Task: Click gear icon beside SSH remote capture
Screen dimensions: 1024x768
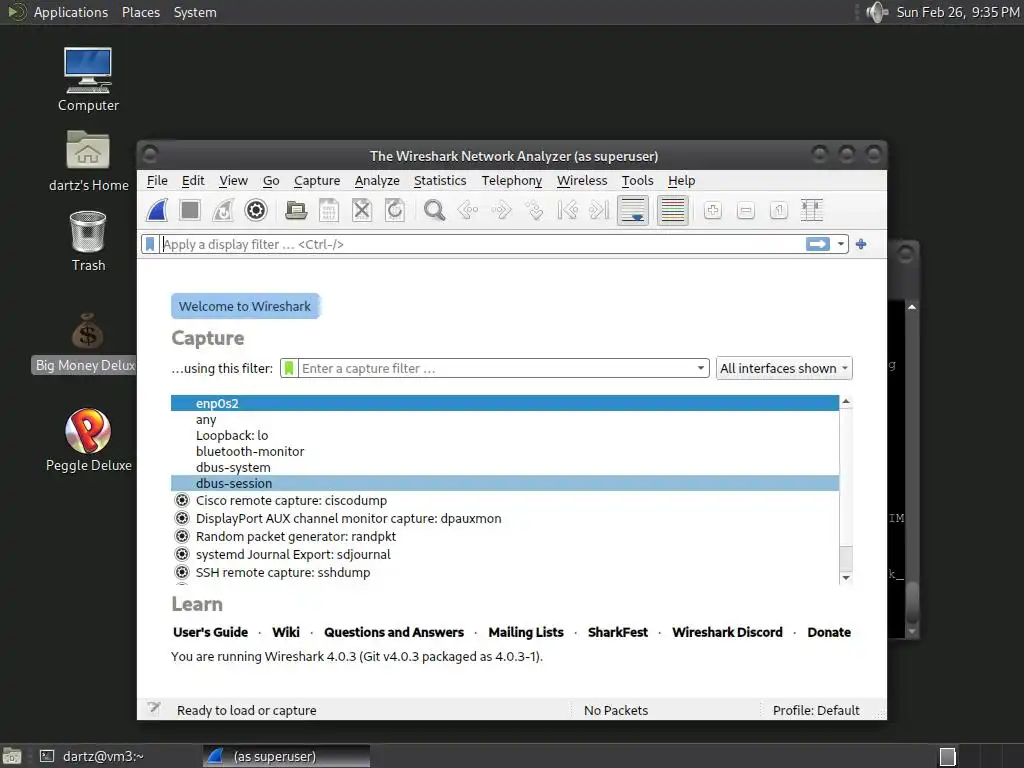Action: click(x=182, y=572)
